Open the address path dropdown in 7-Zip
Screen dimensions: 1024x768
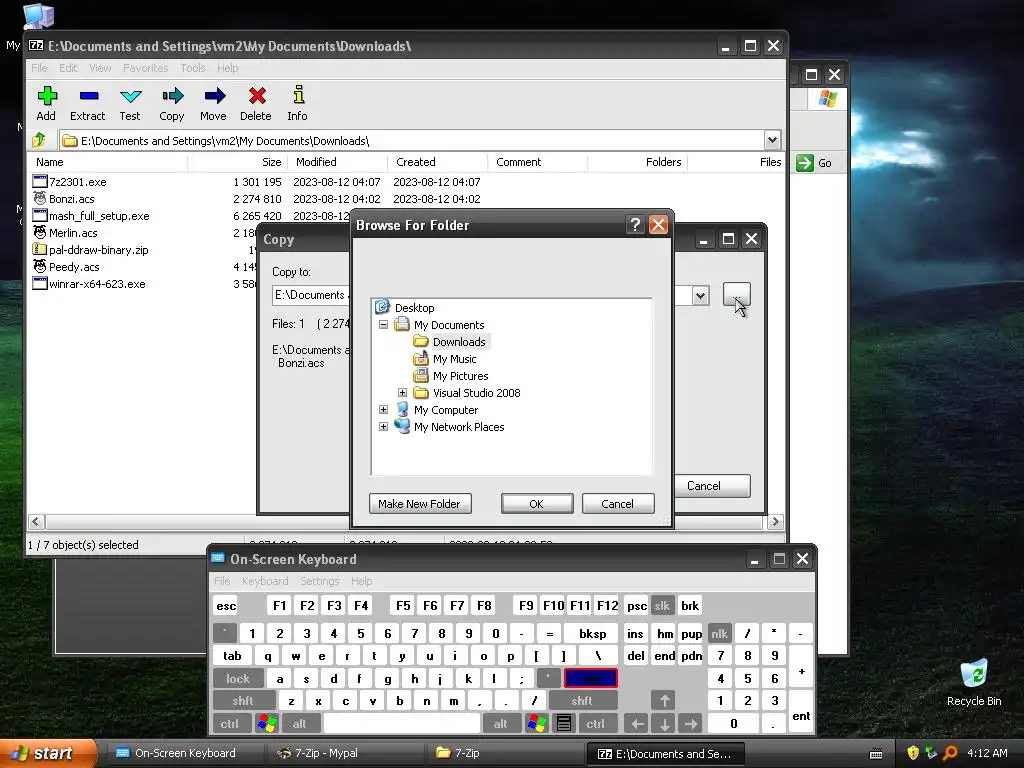[x=772, y=140]
